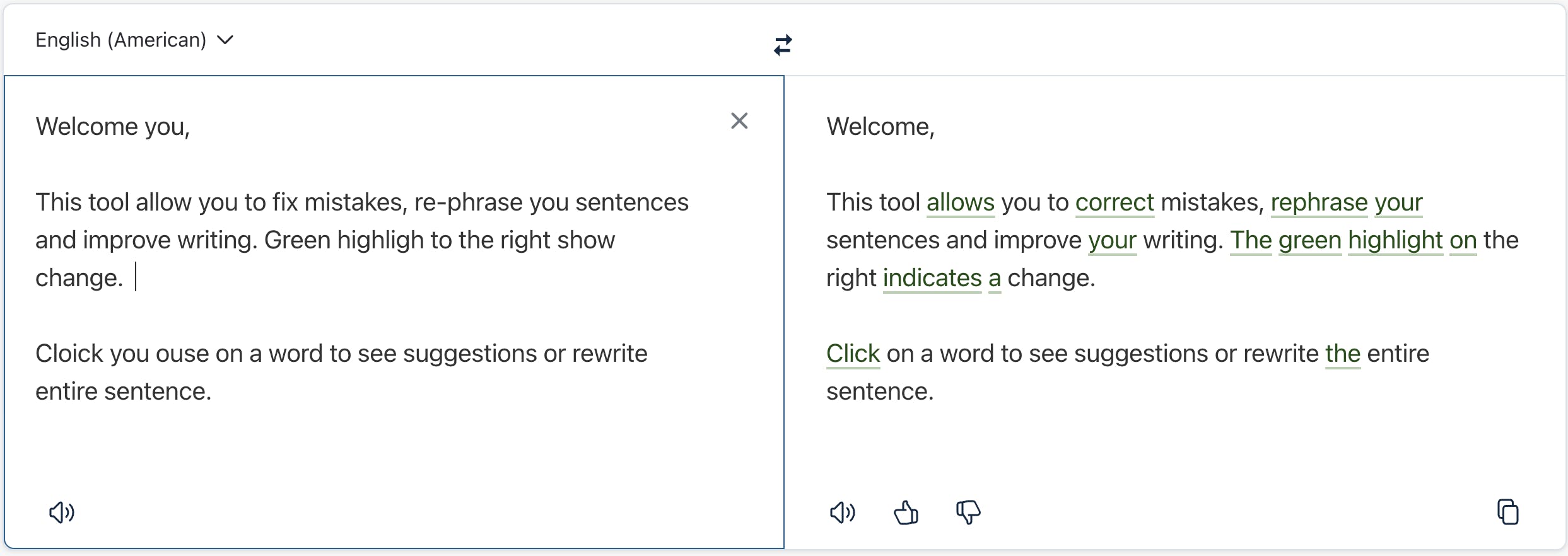Click the highlighted word "indicates"
Screen dimensions: 1568x556
(932, 279)
